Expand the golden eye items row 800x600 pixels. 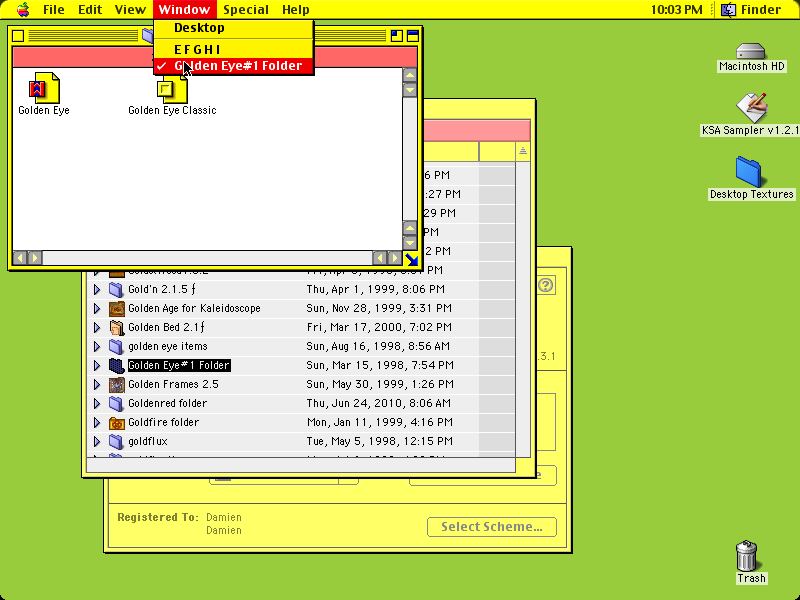click(97, 346)
